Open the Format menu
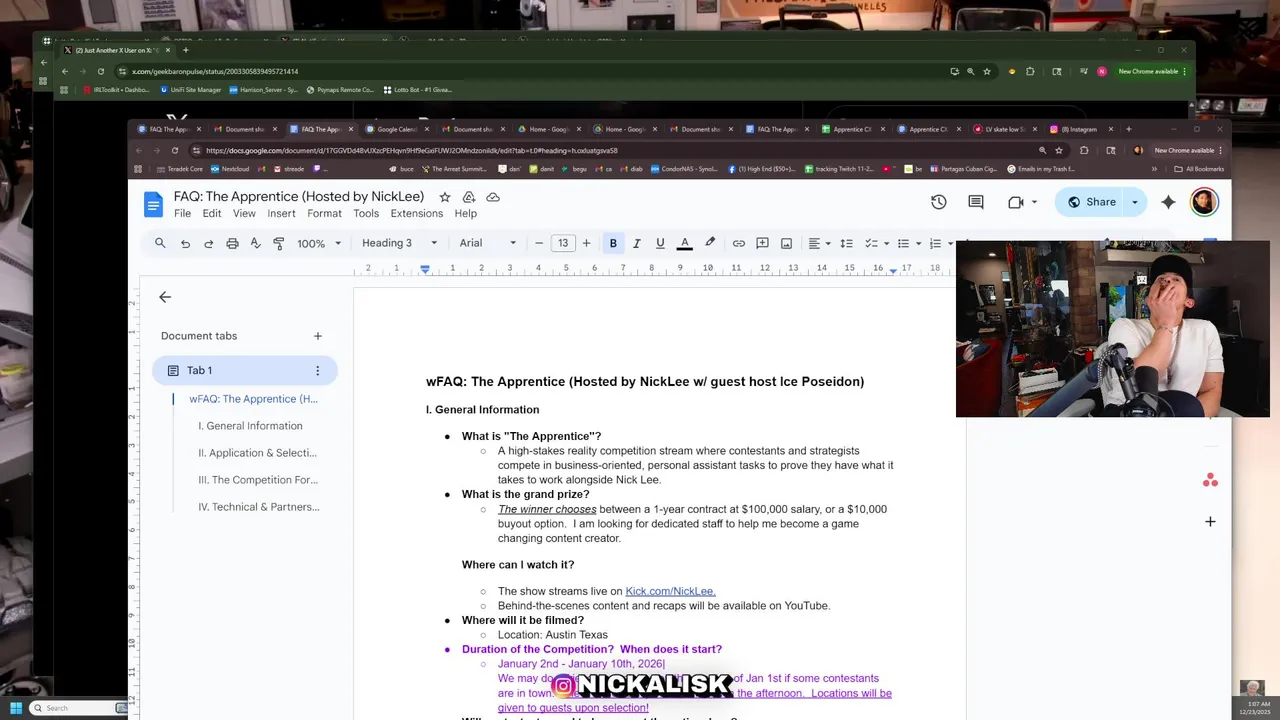This screenshot has width=1280, height=720. click(x=324, y=213)
